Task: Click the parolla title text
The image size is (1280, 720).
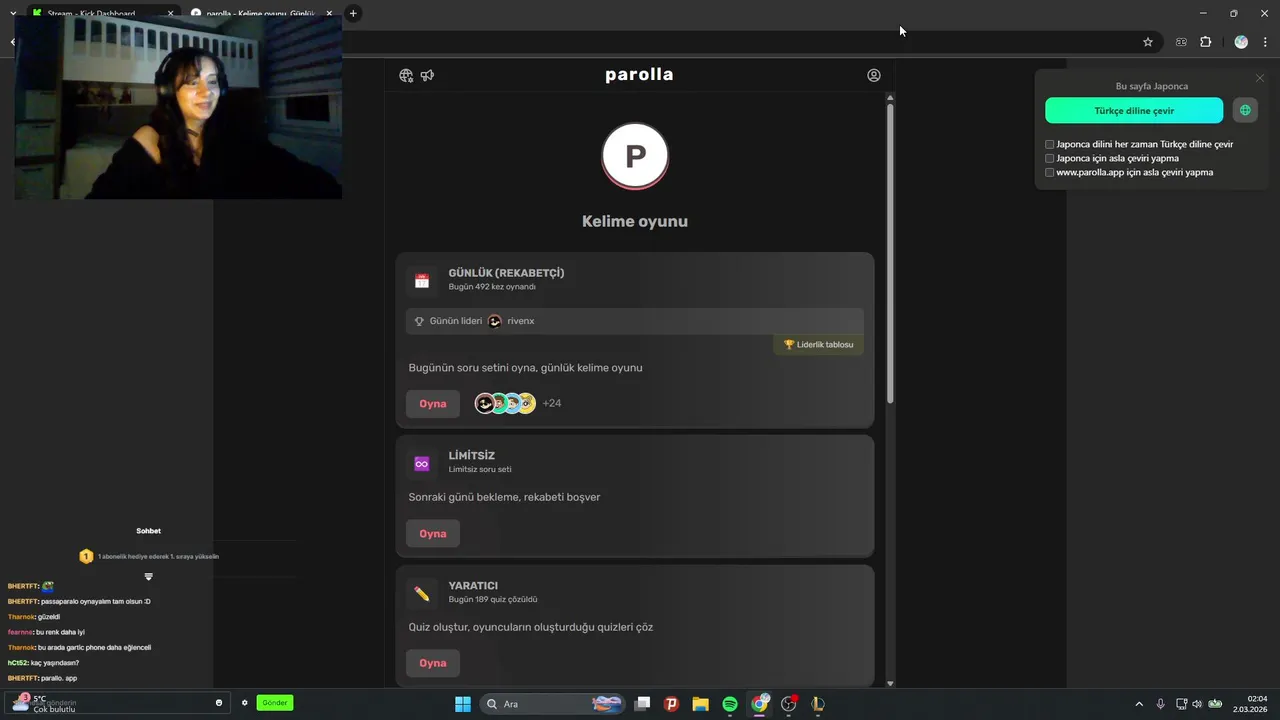Action: click(639, 74)
